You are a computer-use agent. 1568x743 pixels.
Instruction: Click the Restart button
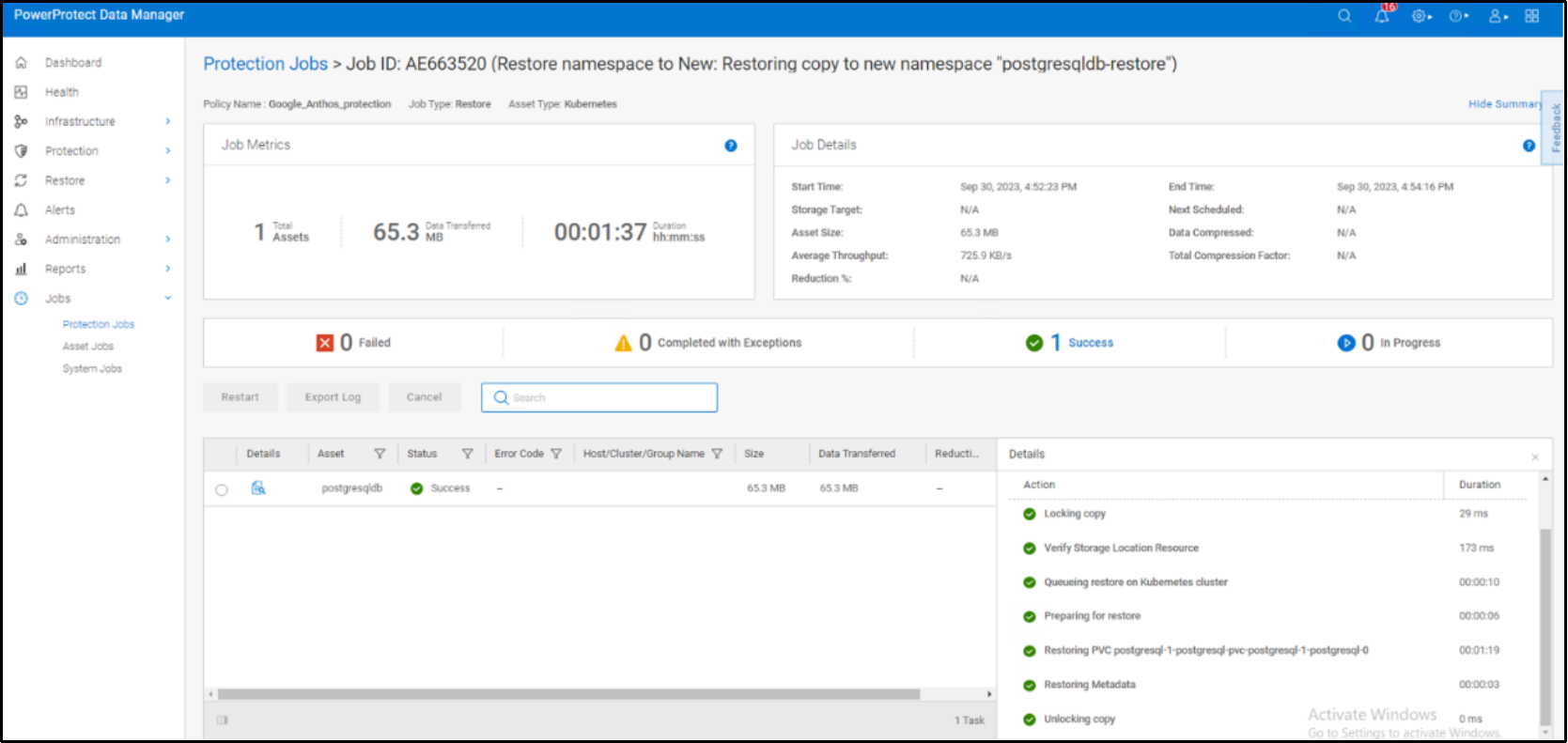(x=241, y=397)
